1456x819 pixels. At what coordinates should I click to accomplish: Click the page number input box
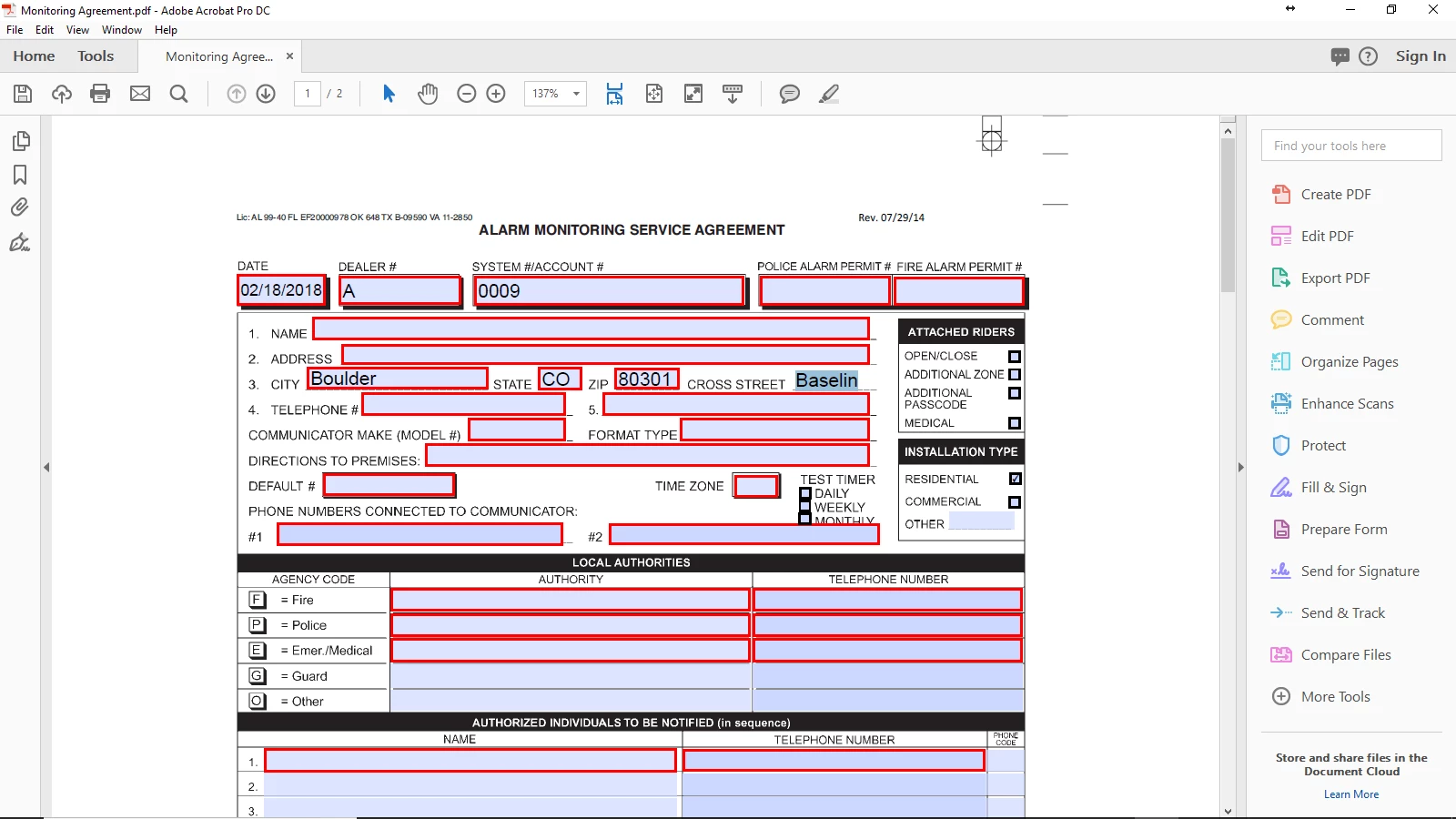(308, 94)
